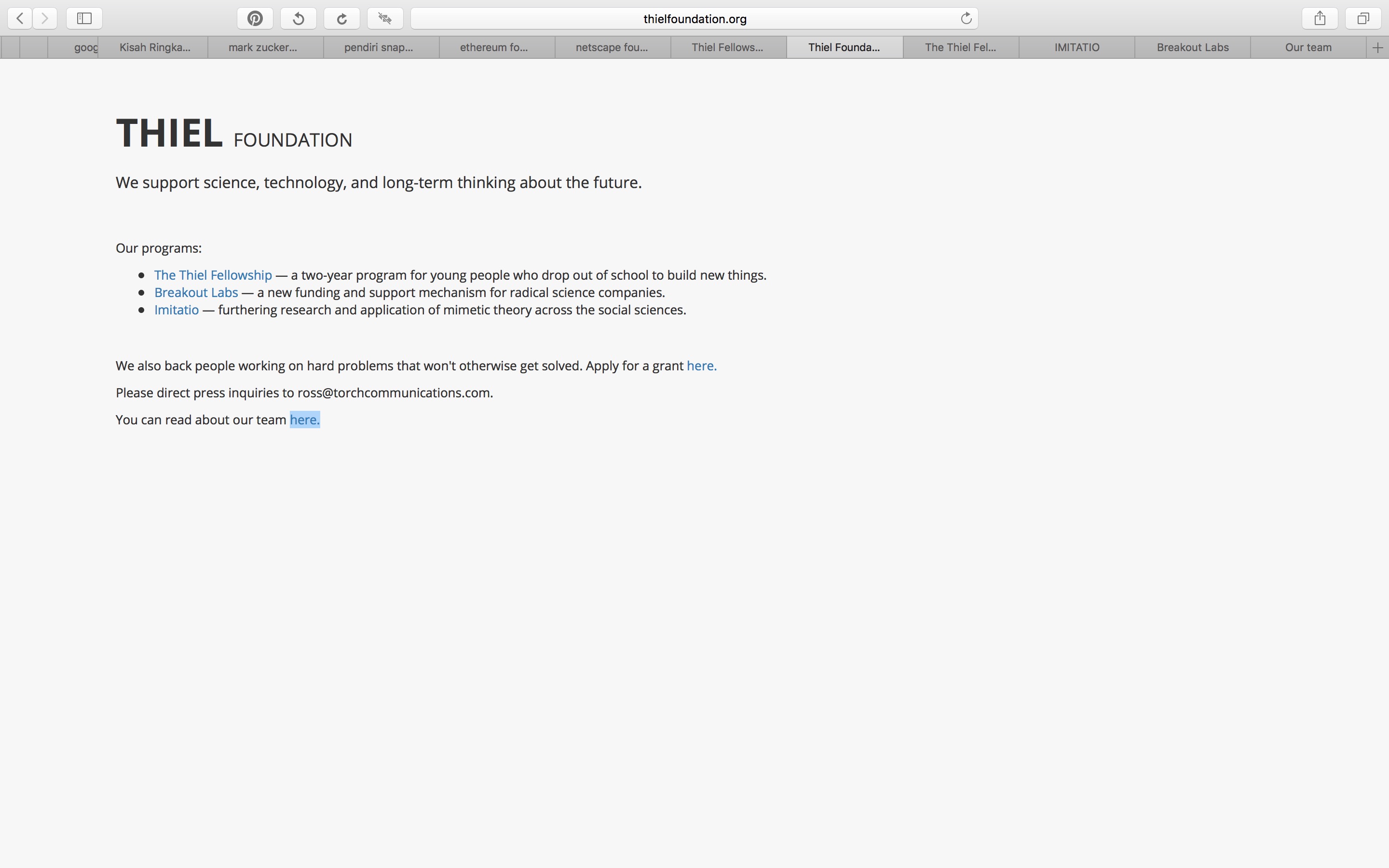Switch to the Our team tab
1389x868 pixels.
1308,48
